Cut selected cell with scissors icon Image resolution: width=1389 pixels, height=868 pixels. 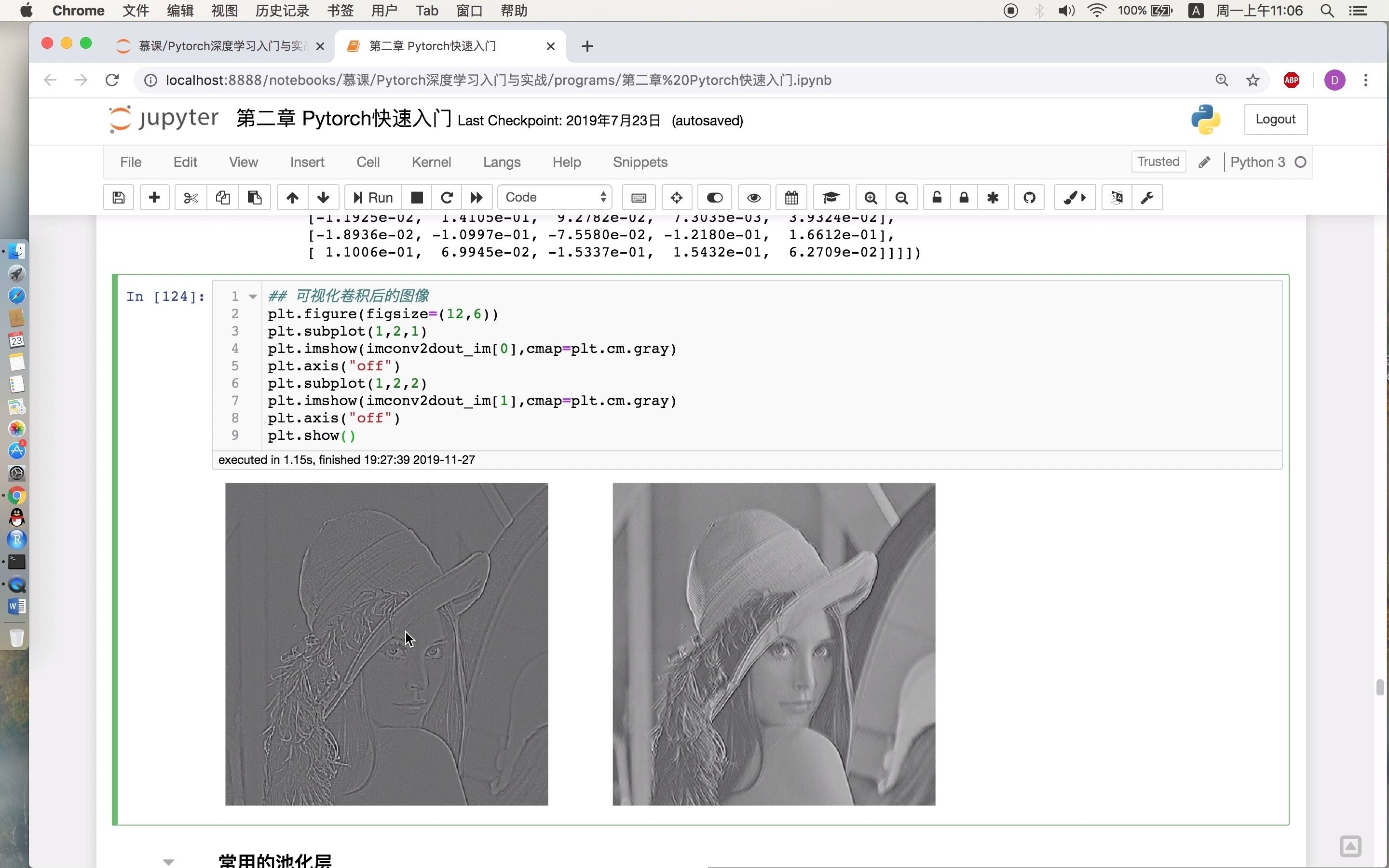click(191, 198)
